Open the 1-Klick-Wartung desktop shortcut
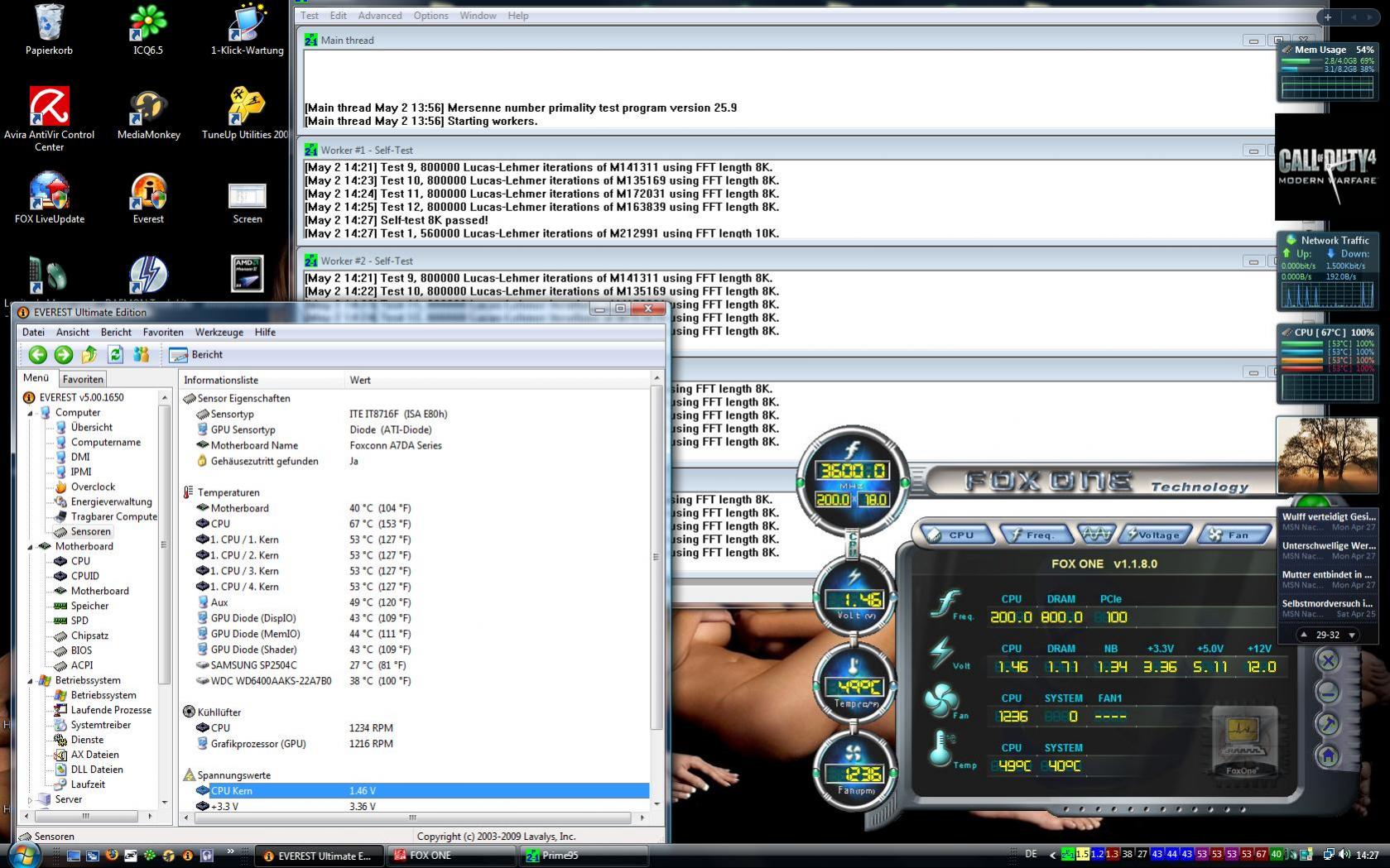The width and height of the screenshot is (1390, 868). [247, 31]
